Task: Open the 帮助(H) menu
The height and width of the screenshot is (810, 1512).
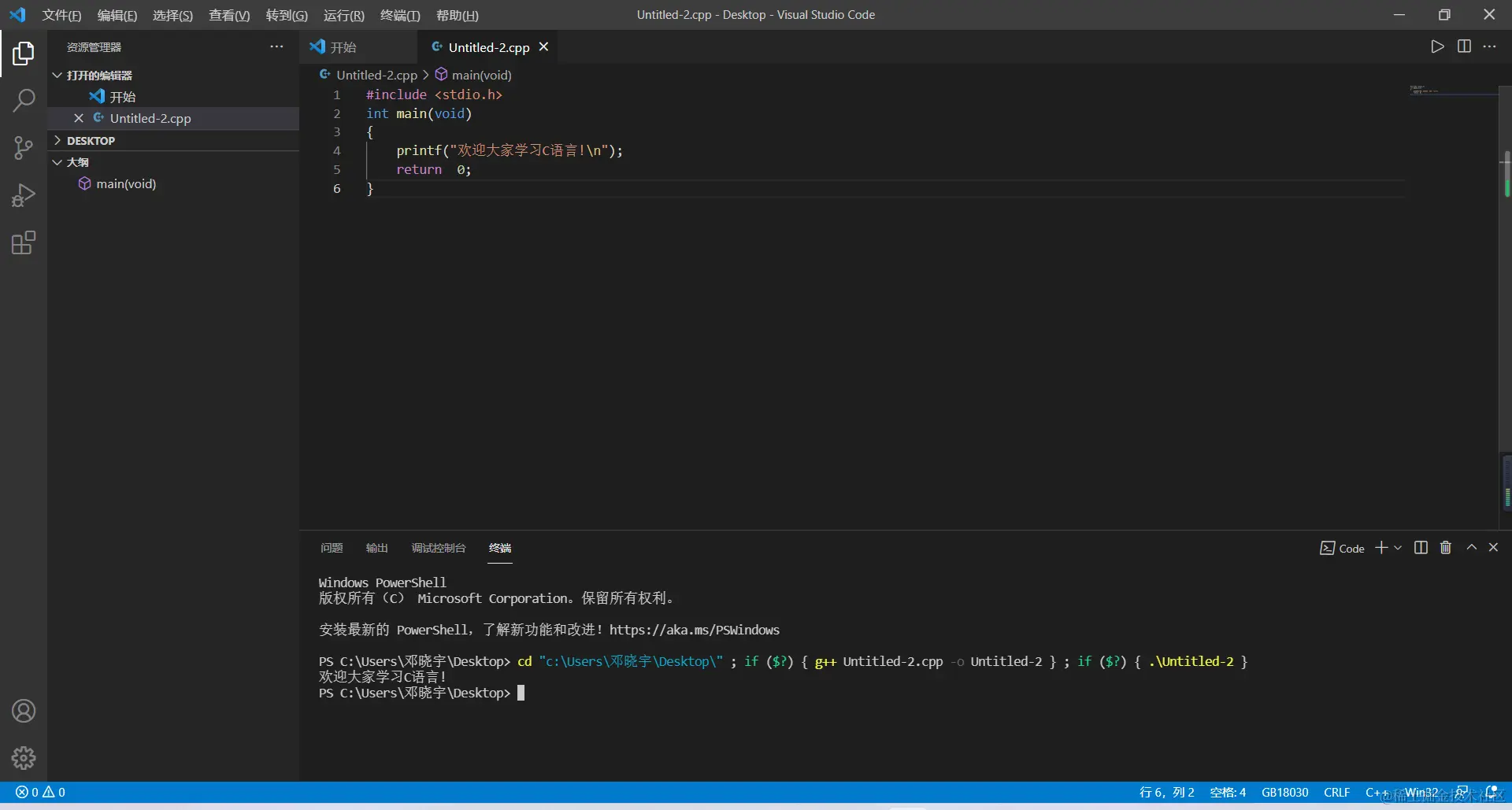Action: [458, 16]
